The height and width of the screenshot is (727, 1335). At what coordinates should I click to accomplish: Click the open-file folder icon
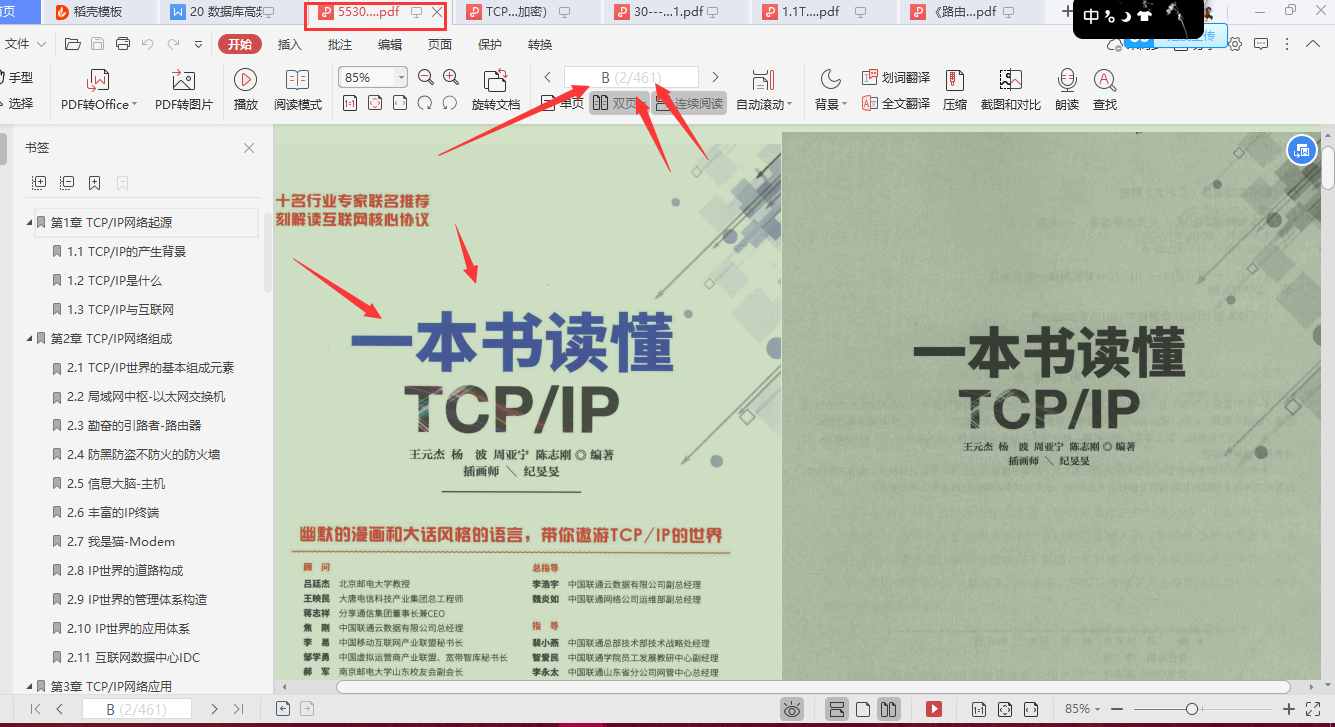tap(72, 44)
